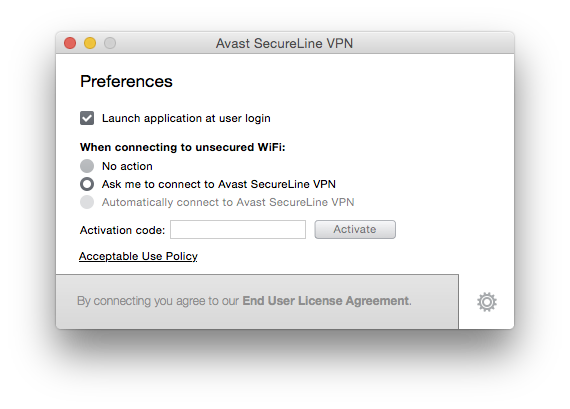Image resolution: width=570 pixels, height=409 pixels.
Task: Click the 'Ask me to connect to Avast SecureLine VPN' text
Action: [218, 184]
